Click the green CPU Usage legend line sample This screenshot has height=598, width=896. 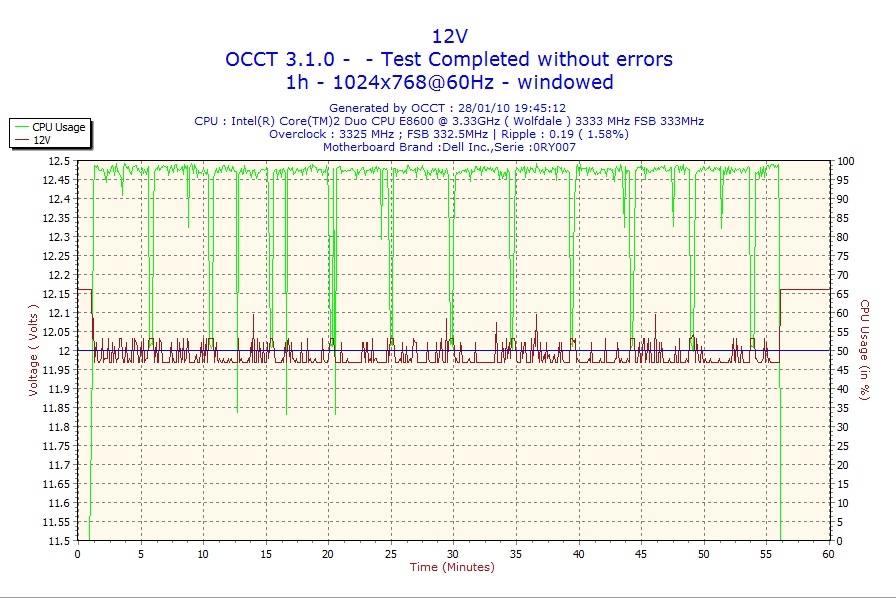22,127
